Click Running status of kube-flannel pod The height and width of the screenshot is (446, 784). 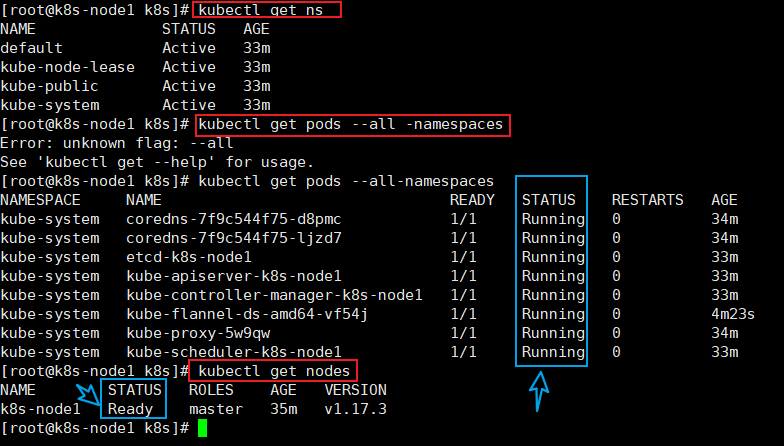[x=553, y=314]
